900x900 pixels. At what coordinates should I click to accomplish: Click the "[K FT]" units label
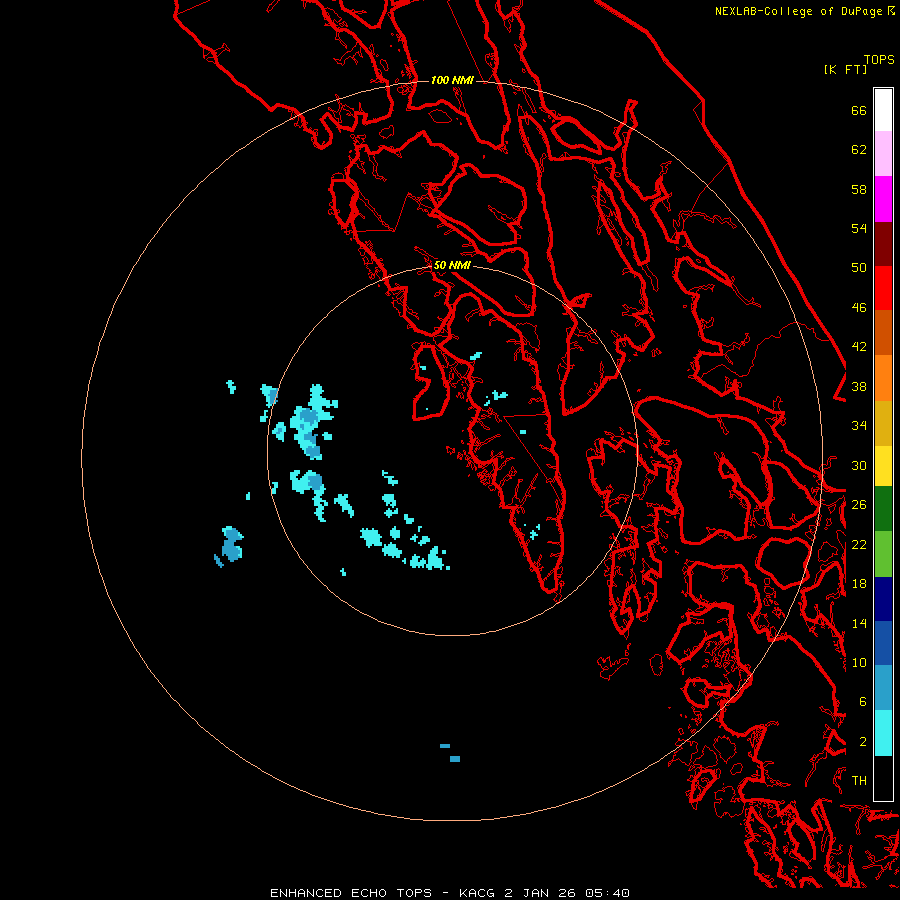click(845, 70)
